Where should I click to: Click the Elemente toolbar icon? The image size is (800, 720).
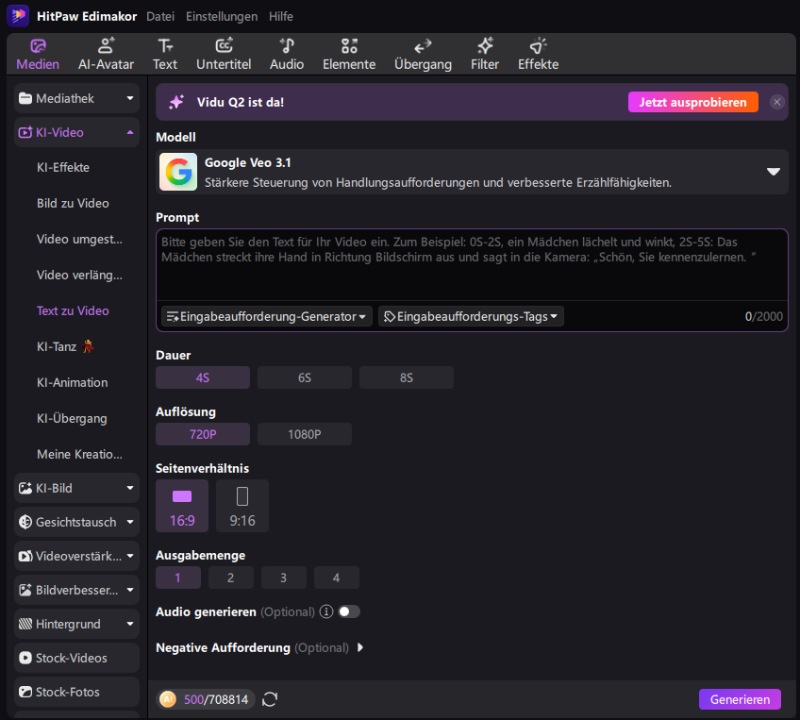(x=349, y=54)
